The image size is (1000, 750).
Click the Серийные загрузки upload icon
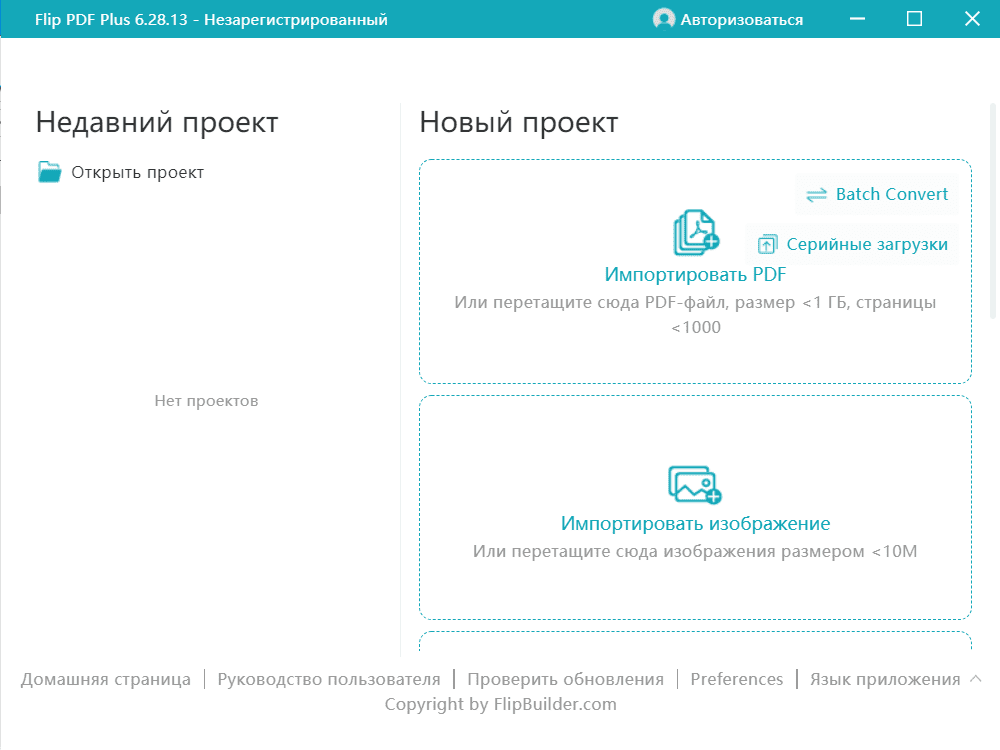(x=767, y=244)
